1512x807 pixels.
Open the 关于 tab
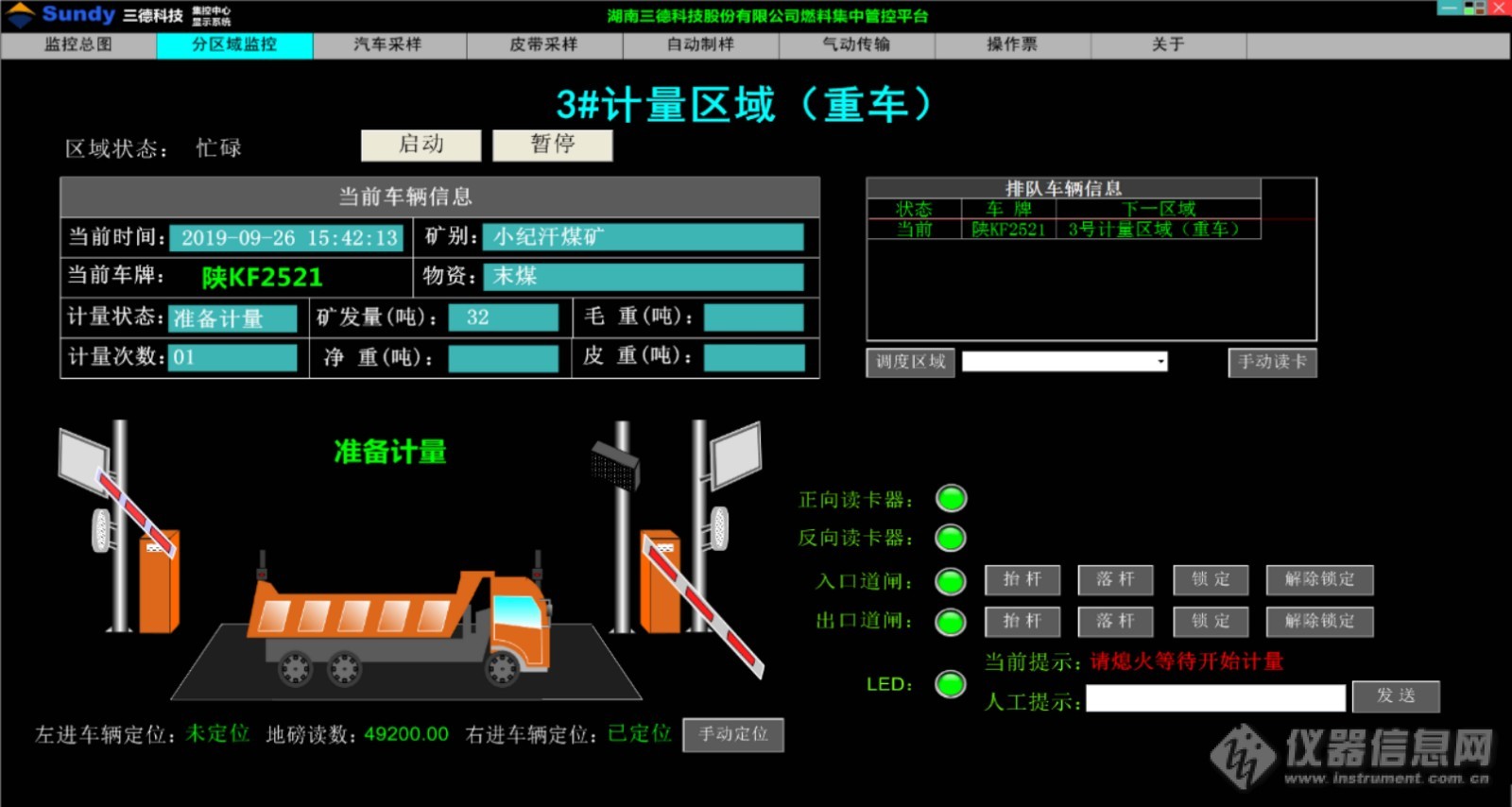tap(1168, 45)
